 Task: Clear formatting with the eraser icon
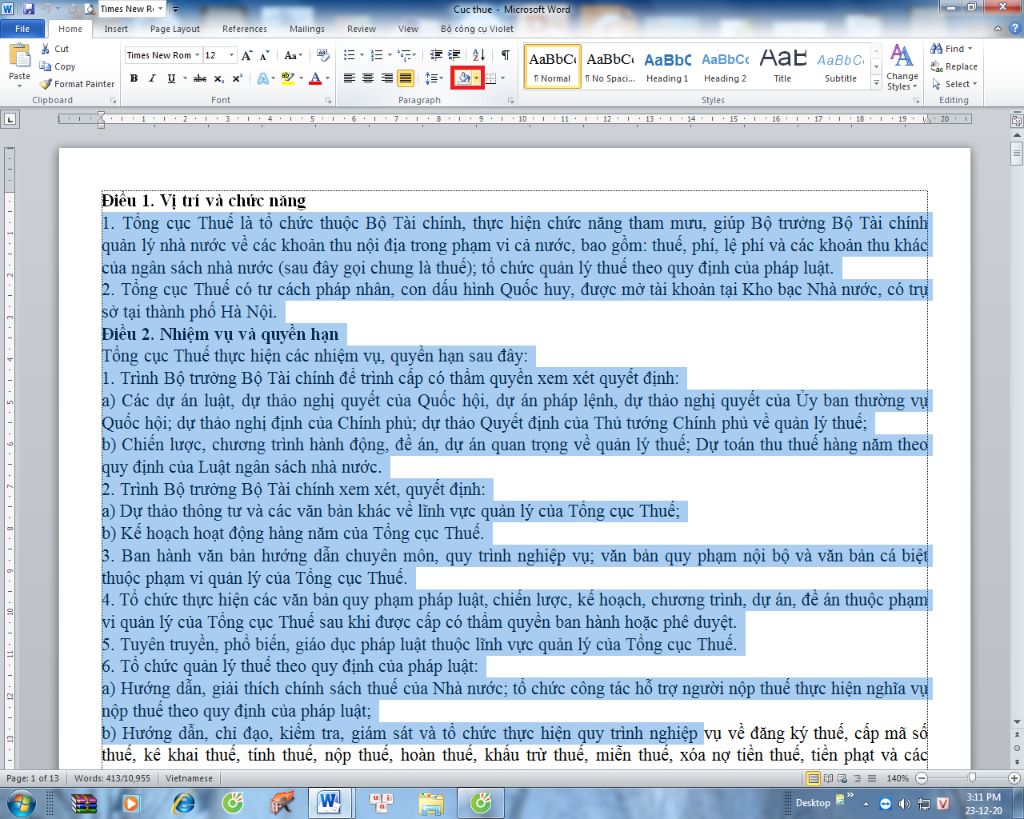coord(323,56)
